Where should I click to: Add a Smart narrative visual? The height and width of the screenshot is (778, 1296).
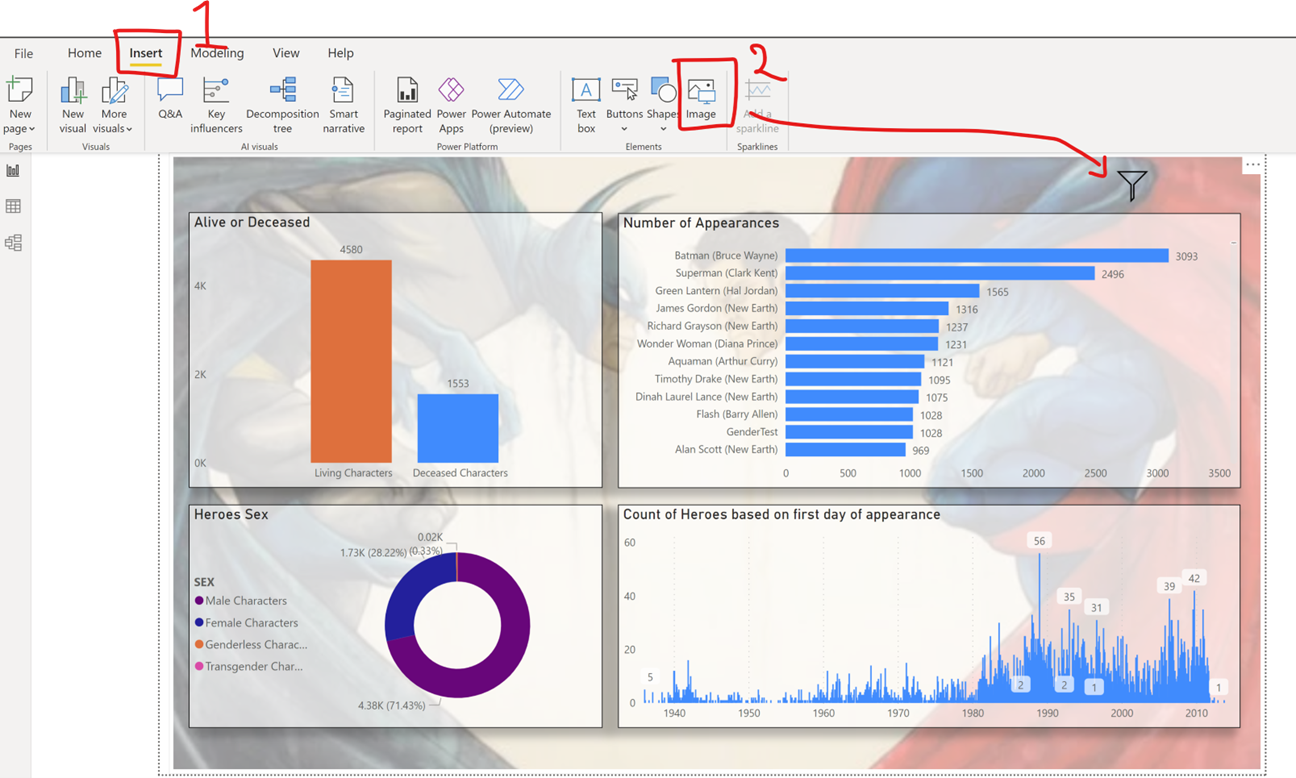tap(343, 105)
